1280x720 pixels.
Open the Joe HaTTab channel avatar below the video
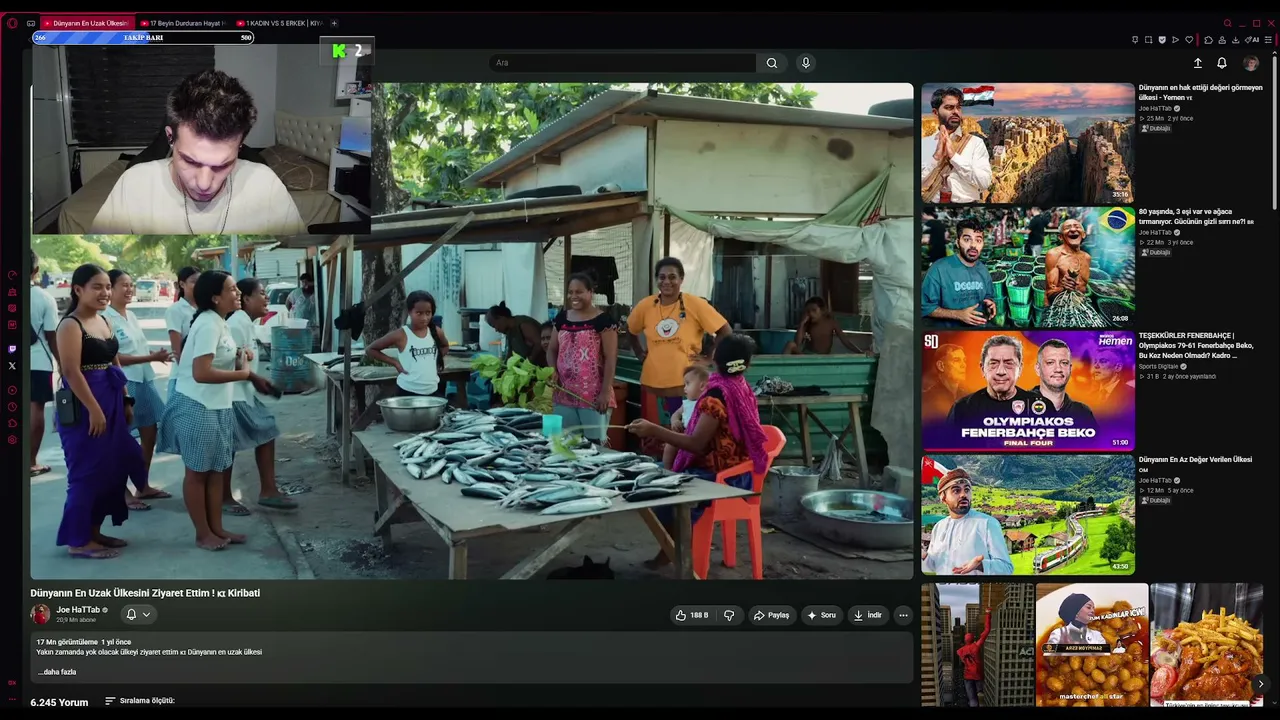pos(40,614)
